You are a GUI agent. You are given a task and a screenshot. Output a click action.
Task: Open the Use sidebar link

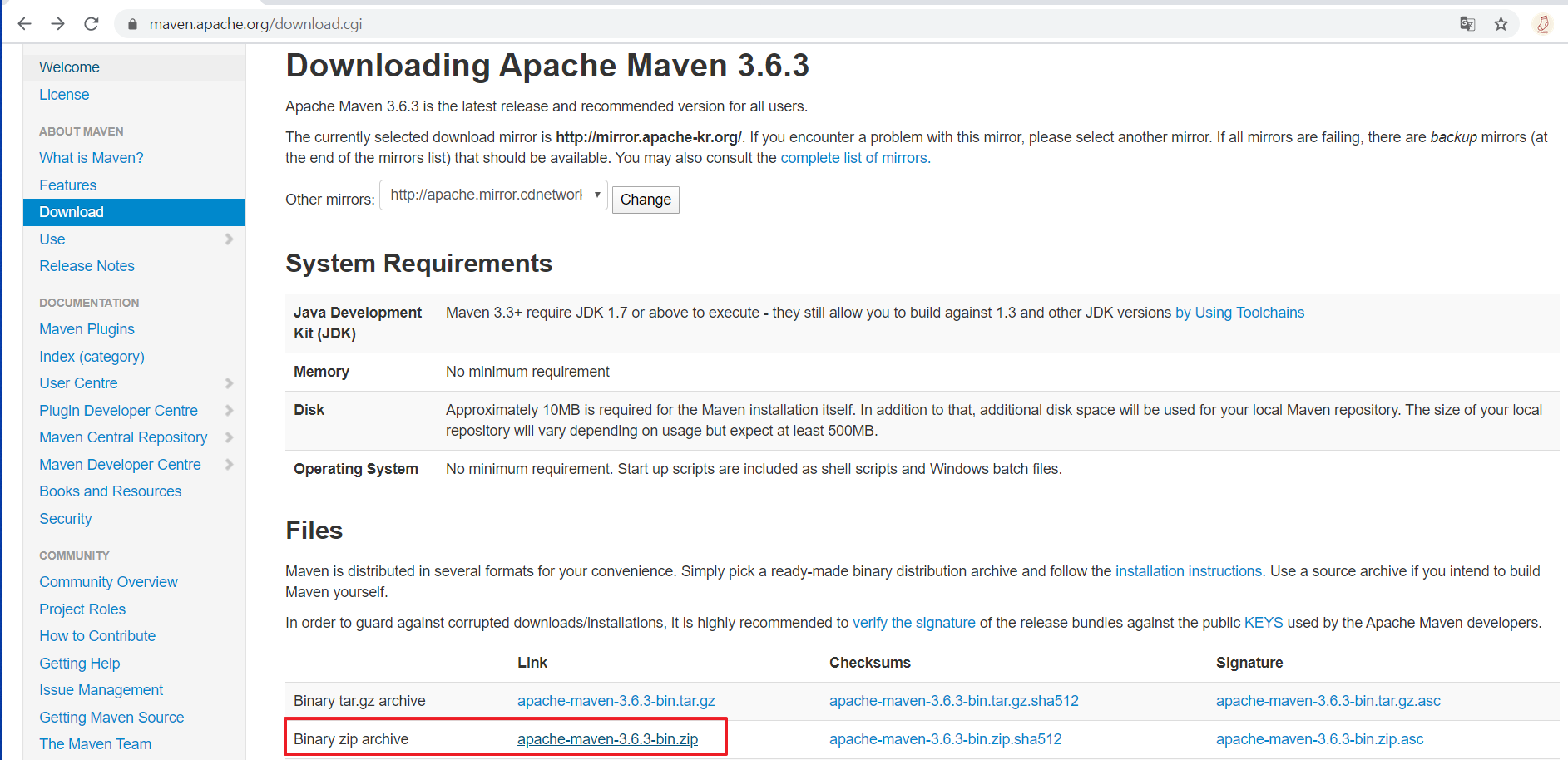(x=52, y=239)
